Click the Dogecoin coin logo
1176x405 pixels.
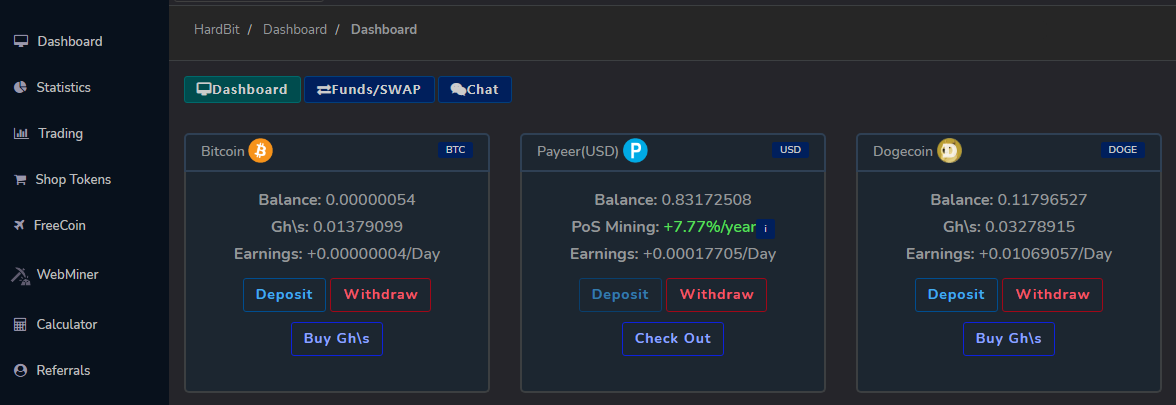(x=950, y=151)
